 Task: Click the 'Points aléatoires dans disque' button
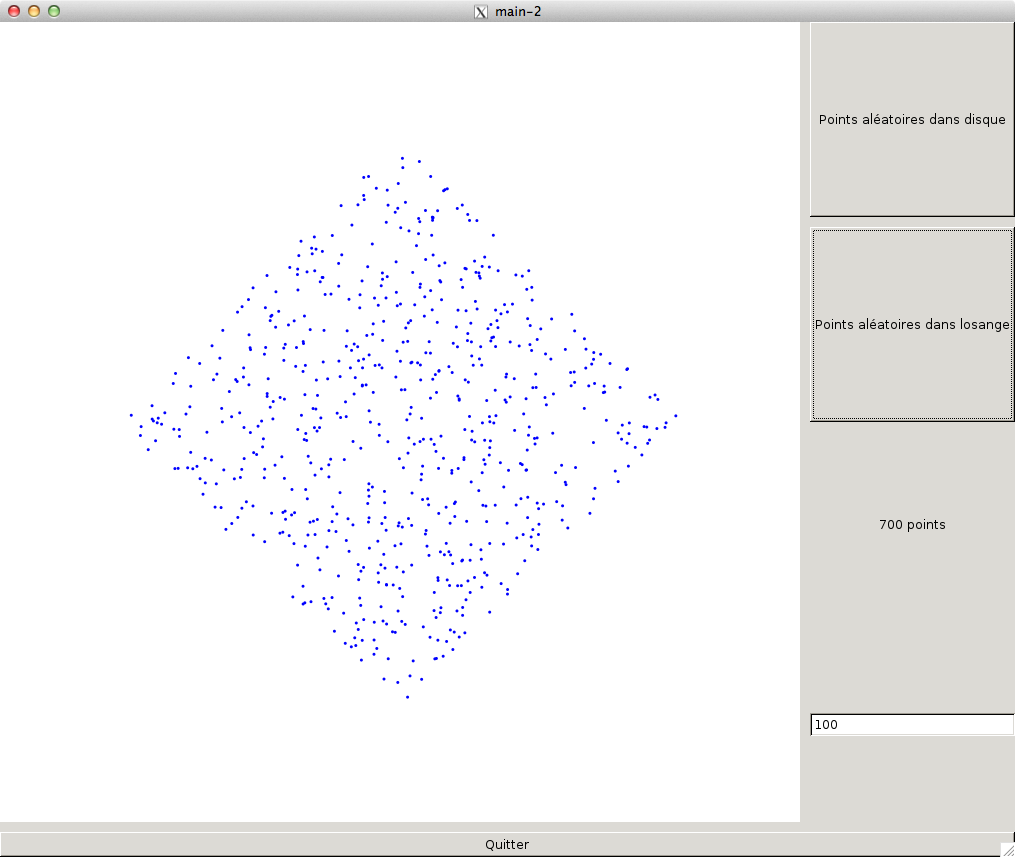point(911,119)
